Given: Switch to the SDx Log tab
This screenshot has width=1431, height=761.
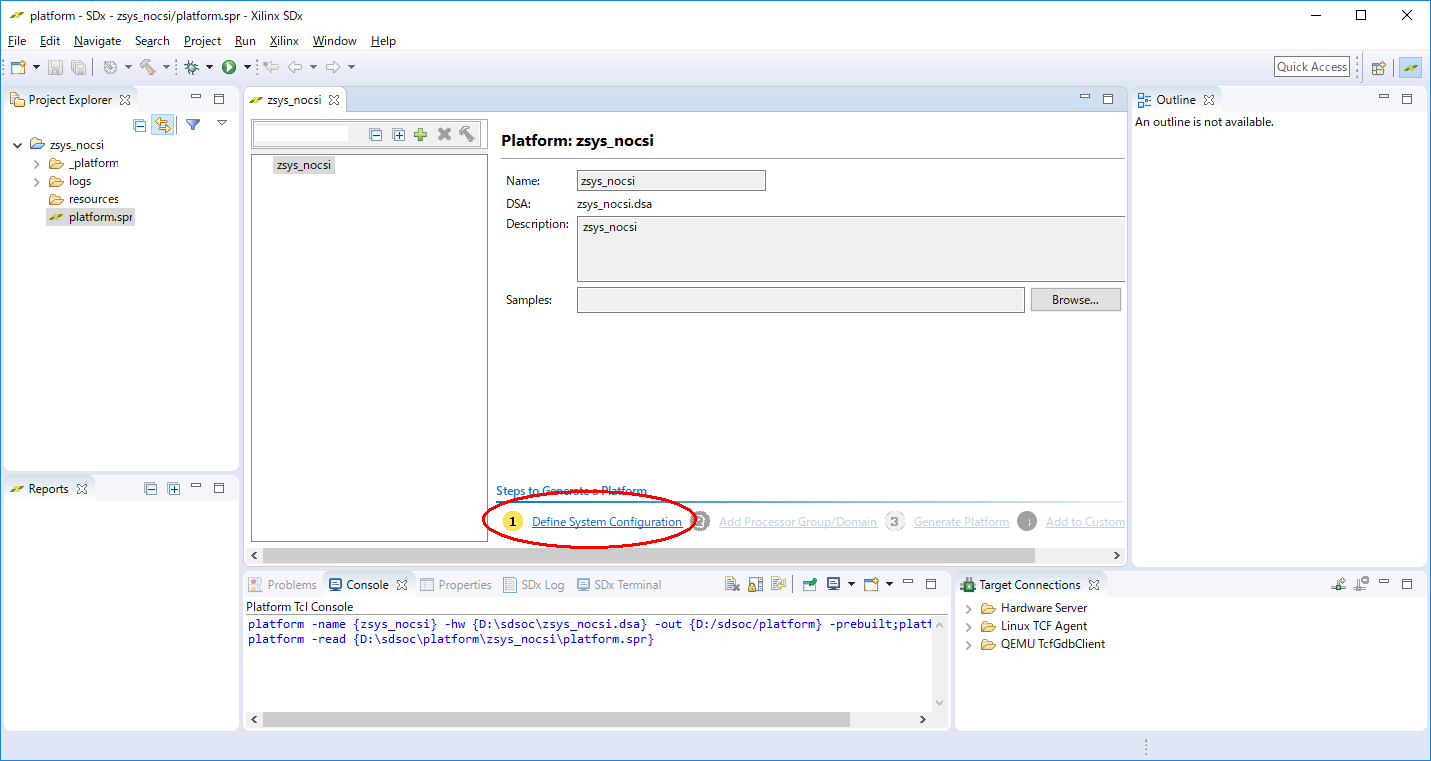Looking at the screenshot, I should click(x=535, y=585).
